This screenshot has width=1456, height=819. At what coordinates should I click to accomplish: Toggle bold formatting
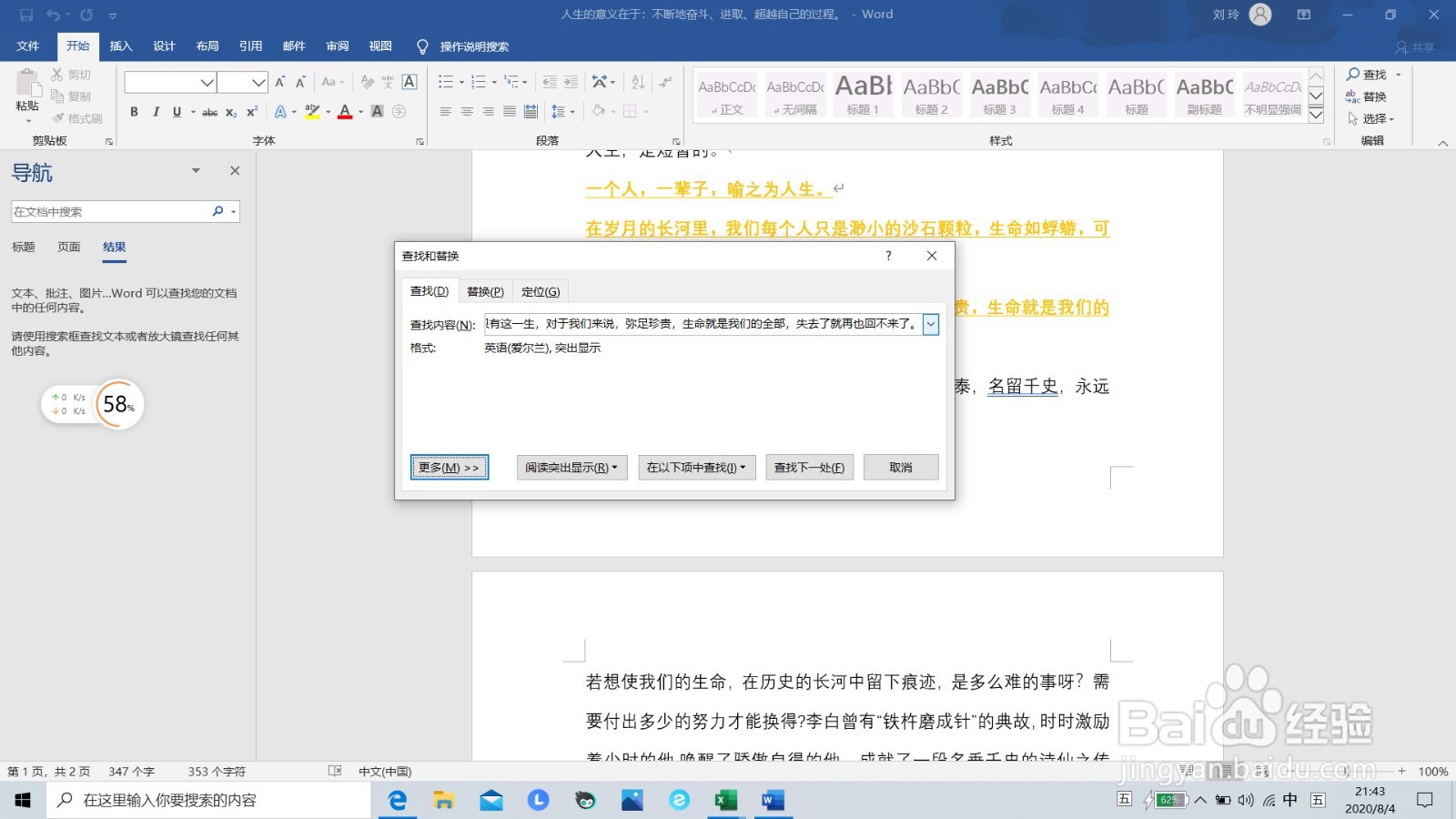pyautogui.click(x=134, y=112)
